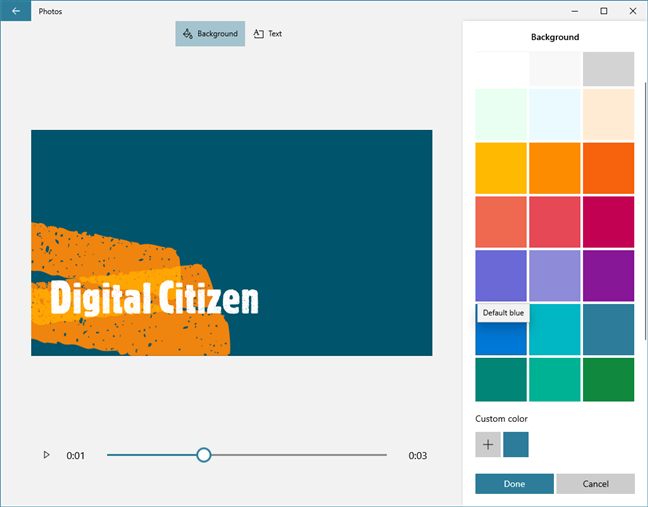Pick the crimson magenta swatch
The width and height of the screenshot is (648, 507).
tap(608, 222)
